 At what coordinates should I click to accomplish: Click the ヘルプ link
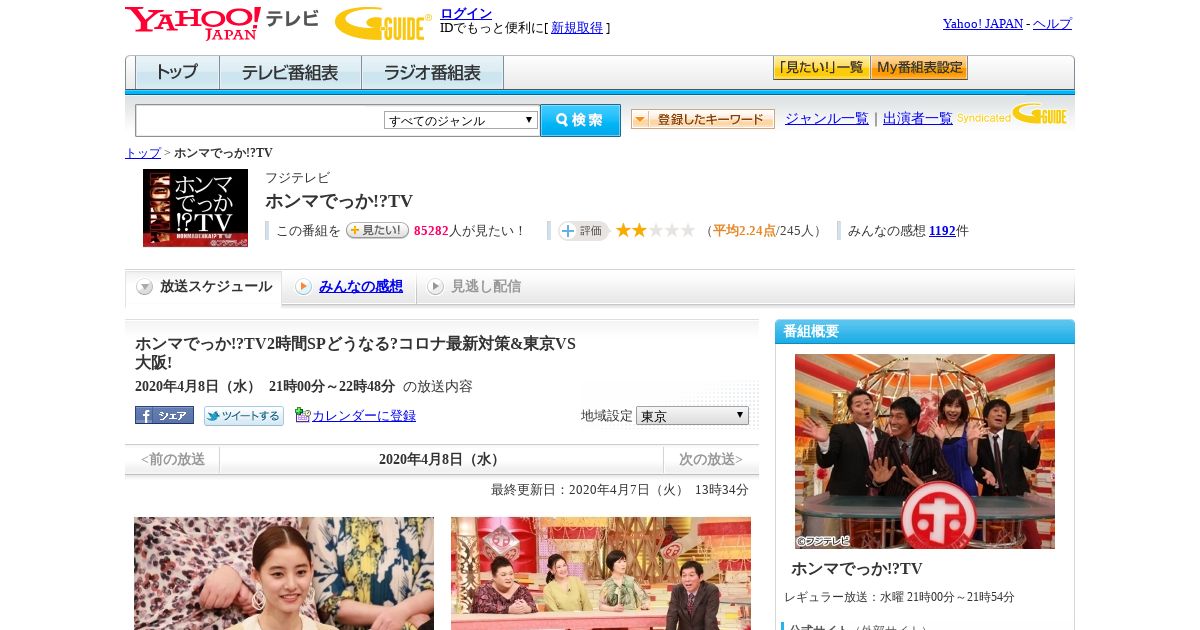pos(1052,24)
